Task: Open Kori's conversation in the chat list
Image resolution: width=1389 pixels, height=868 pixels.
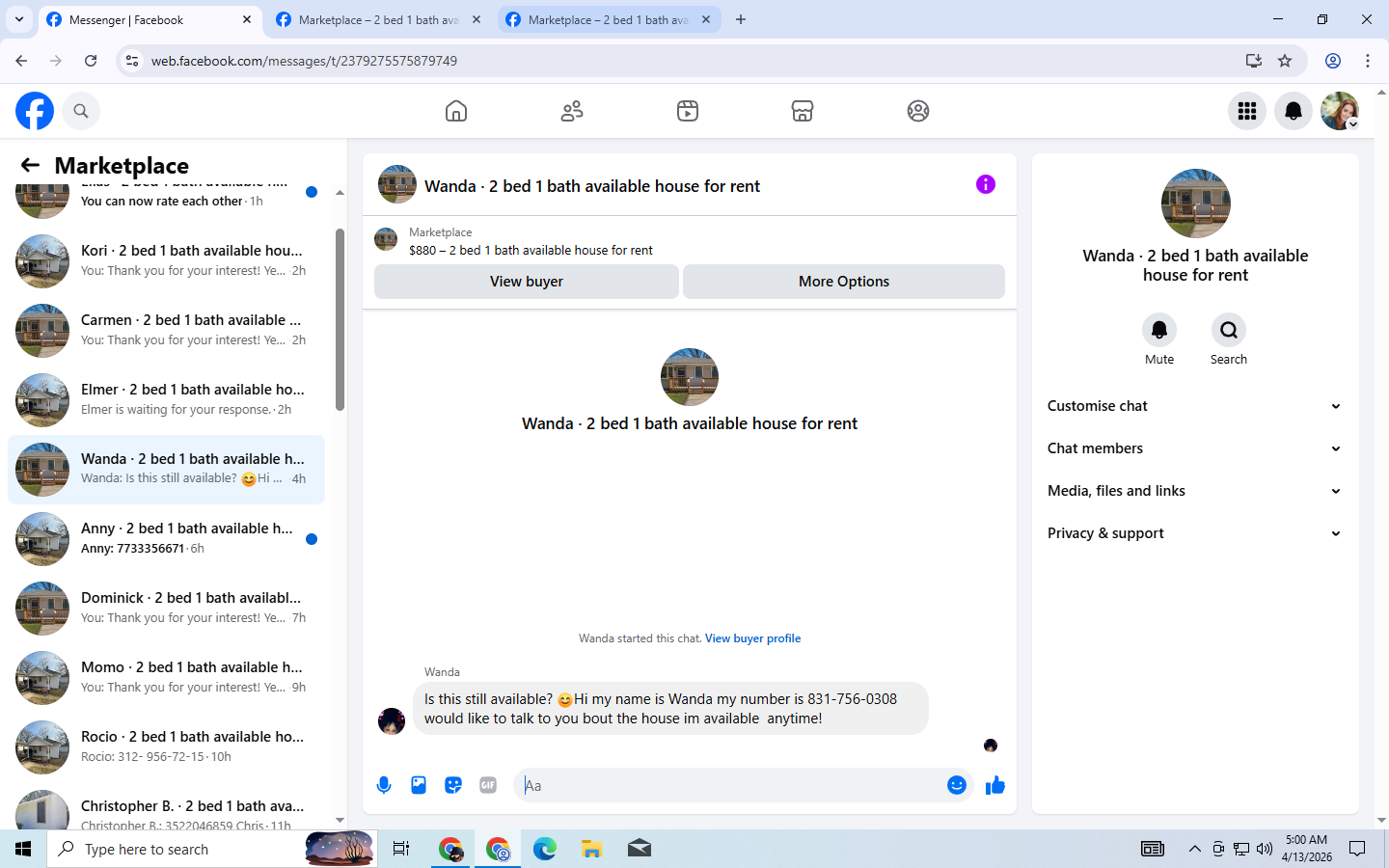Action: [166, 261]
